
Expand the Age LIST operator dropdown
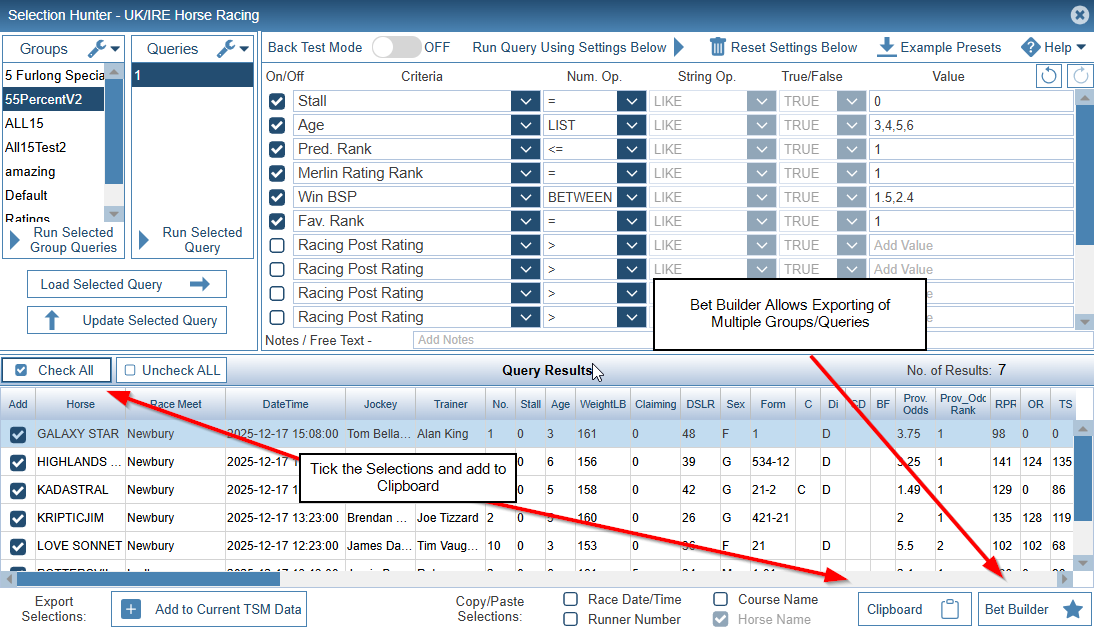[x=630, y=125]
